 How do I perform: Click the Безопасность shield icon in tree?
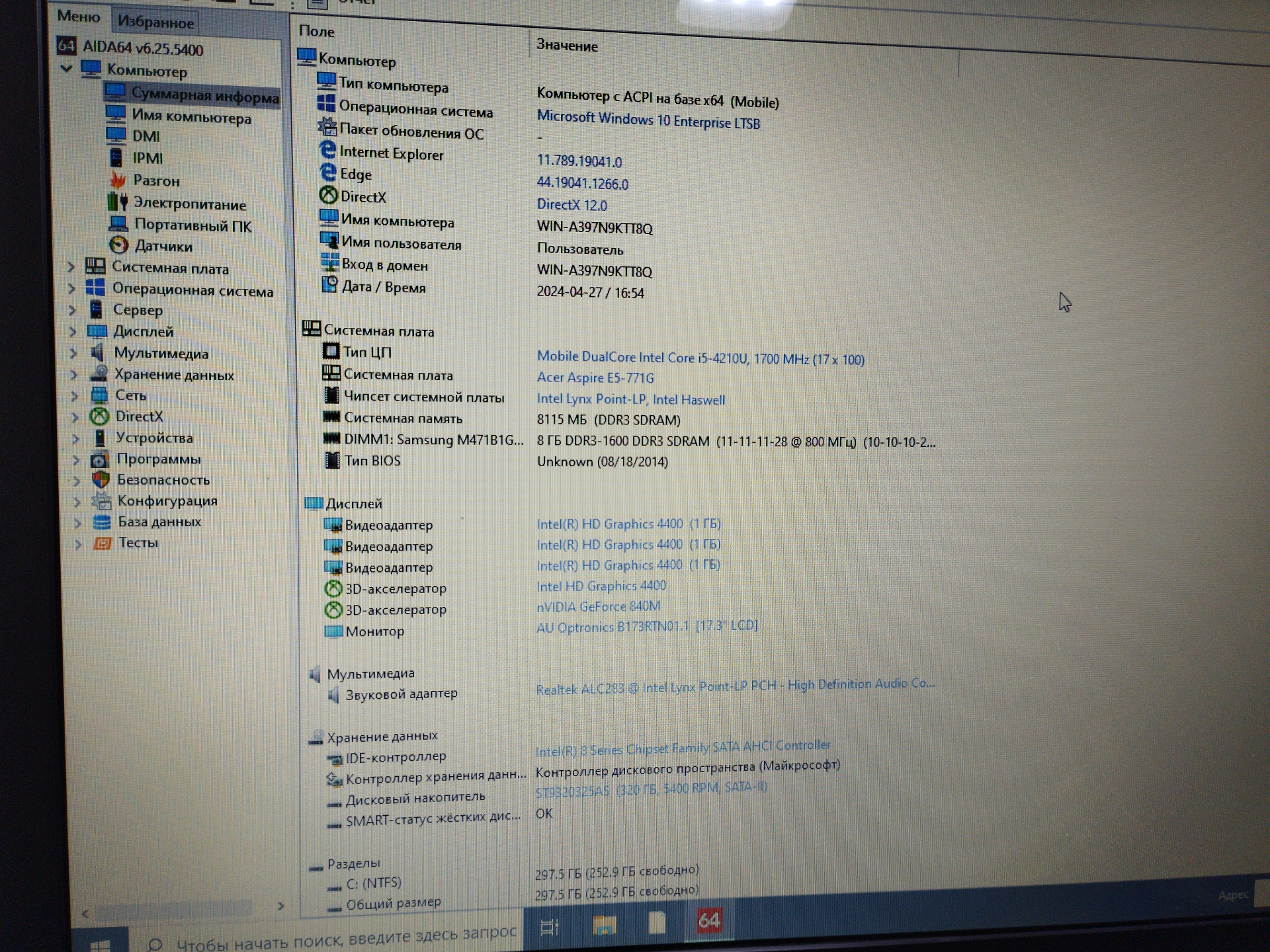[x=101, y=479]
